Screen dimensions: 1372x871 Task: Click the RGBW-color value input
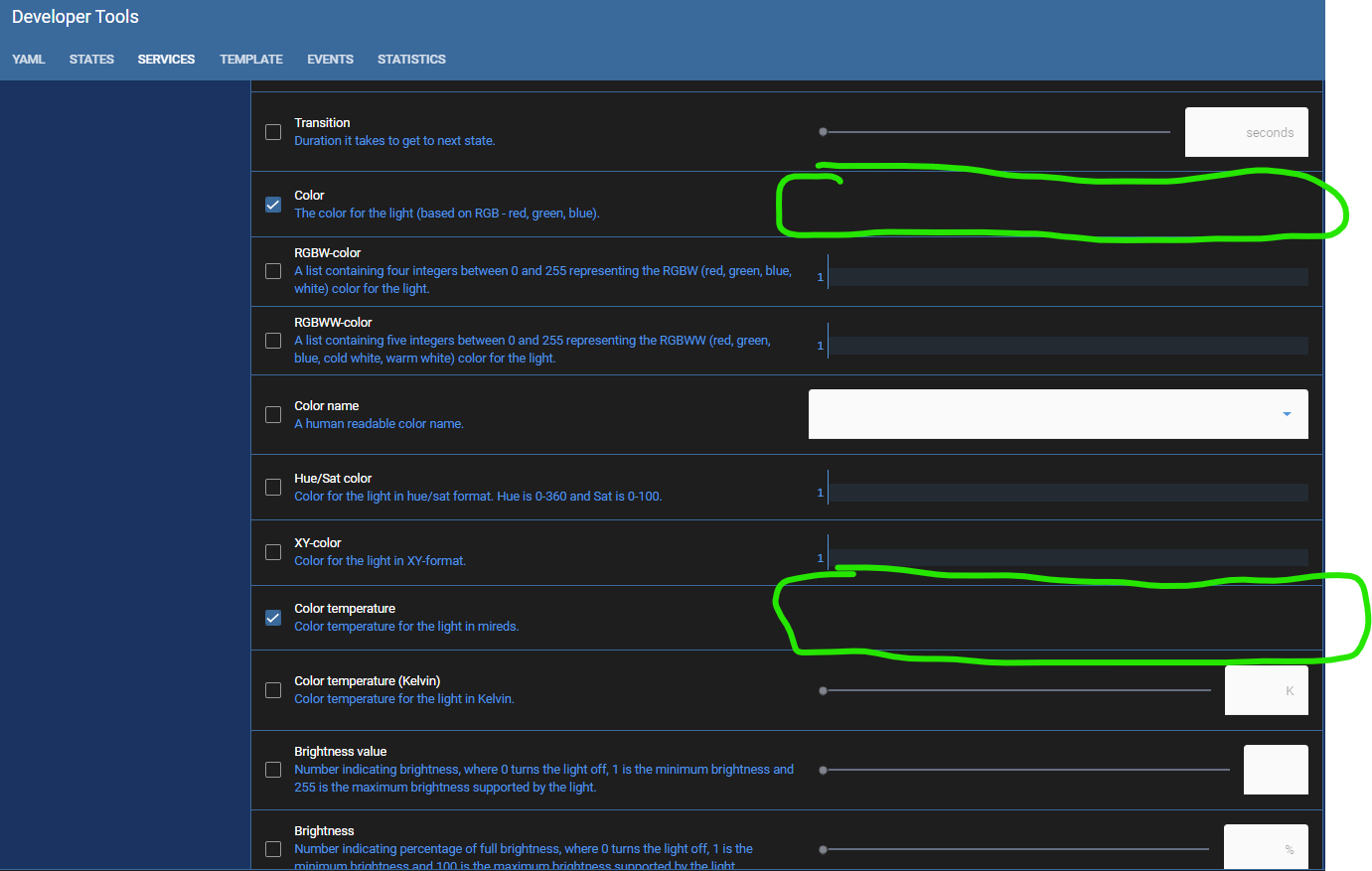click(1068, 276)
